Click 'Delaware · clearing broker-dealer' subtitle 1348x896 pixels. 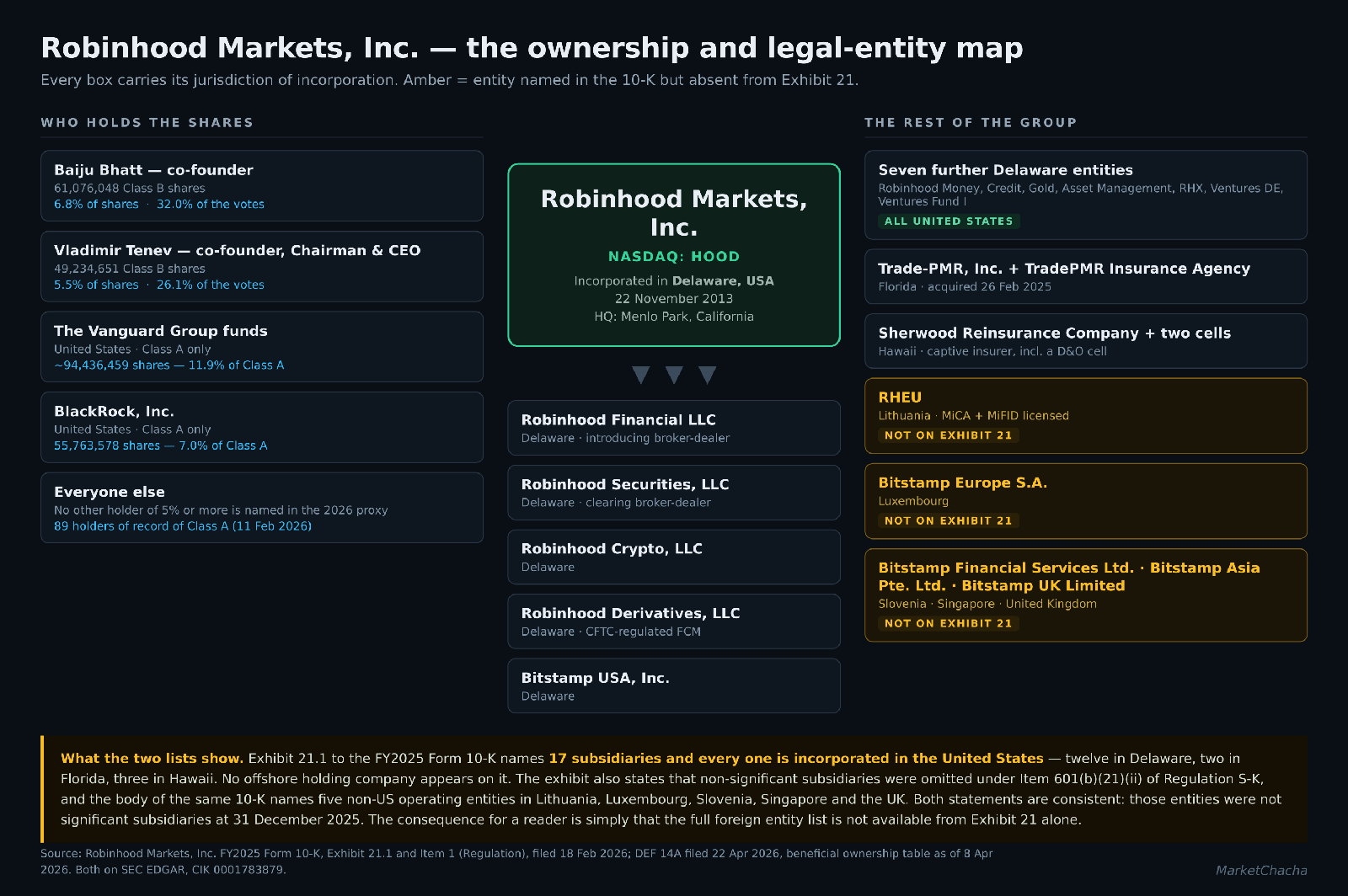[x=616, y=503]
